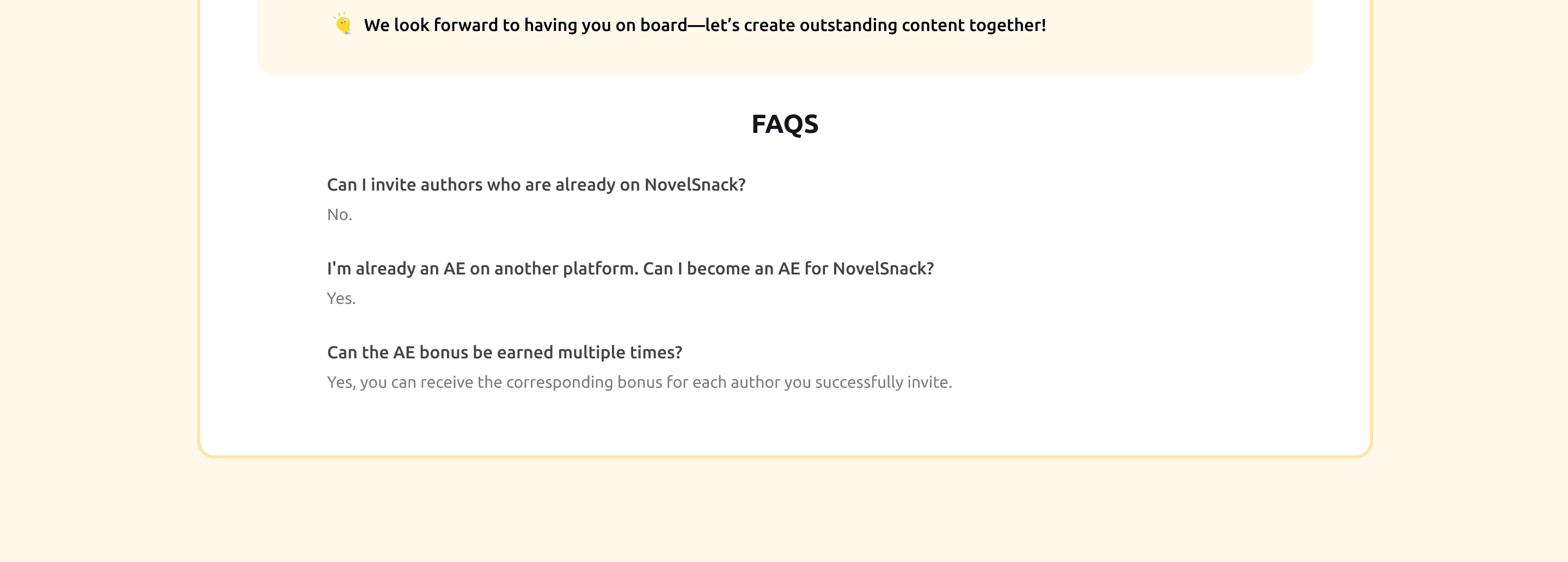Screen dimensions: 1568x562
Task: Expand the question about inviting existing NovelSnack authors
Action: pos(536,184)
